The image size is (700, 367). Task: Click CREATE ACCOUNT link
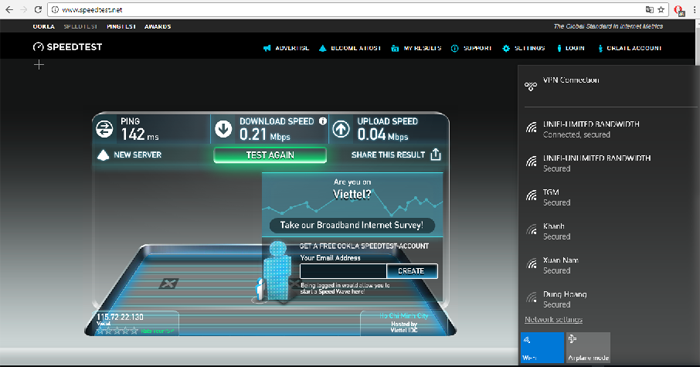(630, 48)
